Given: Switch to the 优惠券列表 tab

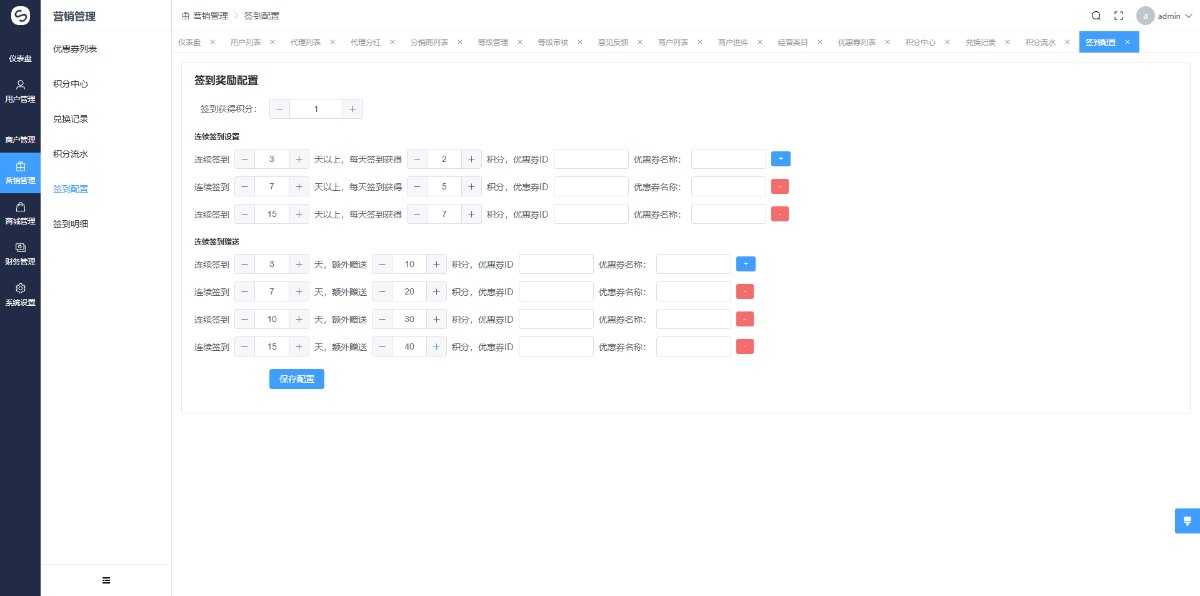Looking at the screenshot, I should point(856,43).
